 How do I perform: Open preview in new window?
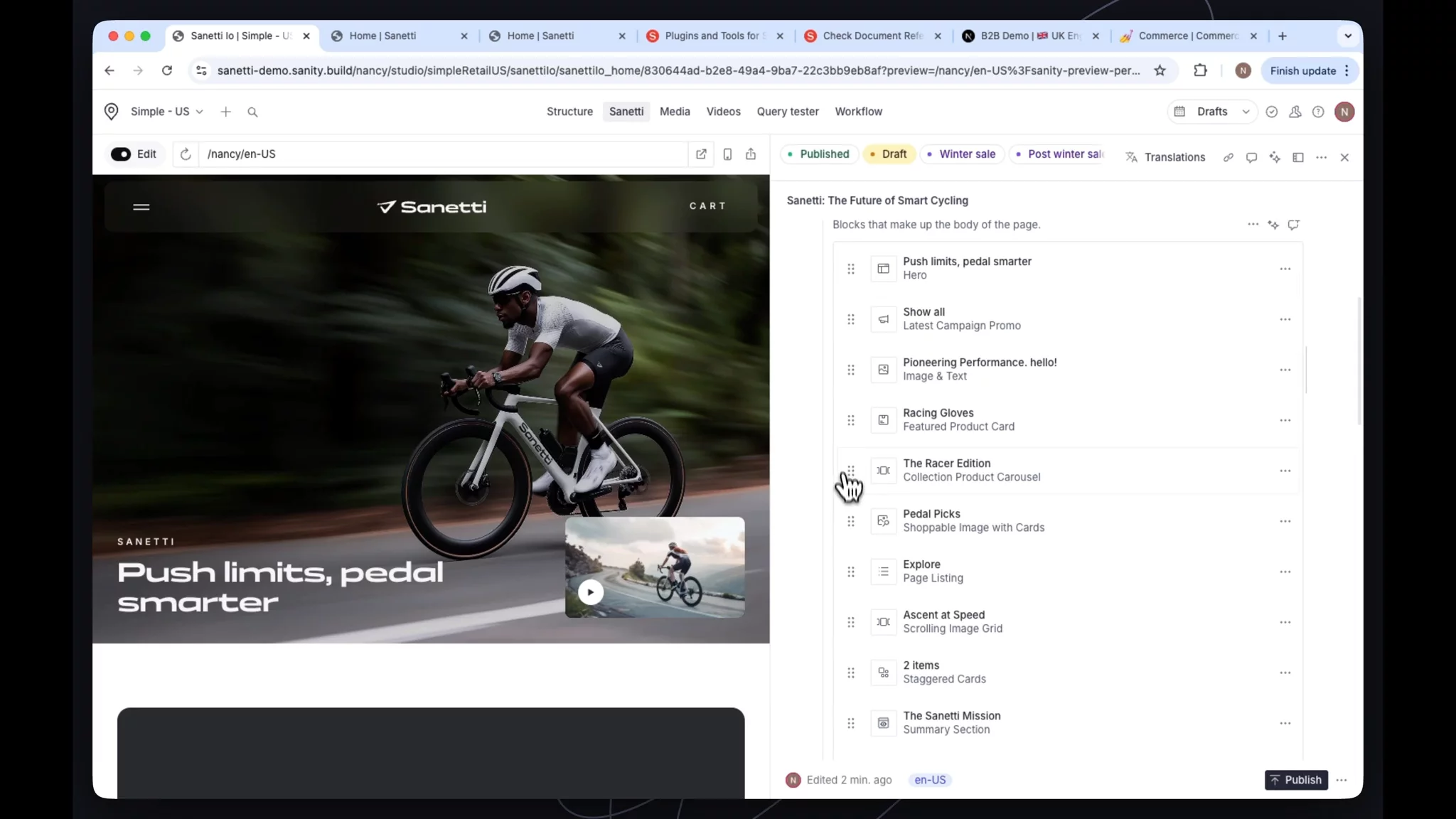click(701, 154)
